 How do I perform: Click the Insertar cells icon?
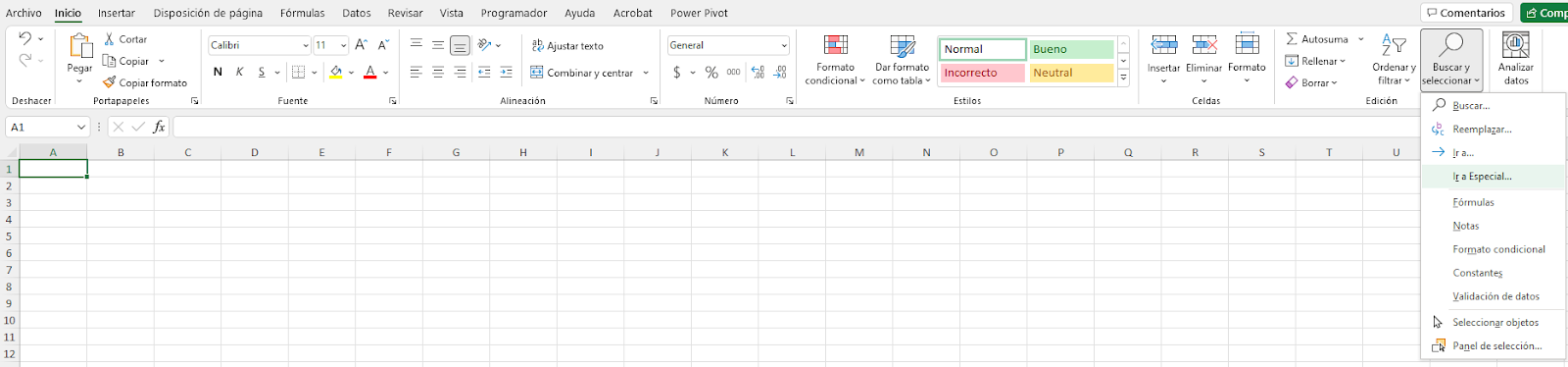pyautogui.click(x=1164, y=45)
